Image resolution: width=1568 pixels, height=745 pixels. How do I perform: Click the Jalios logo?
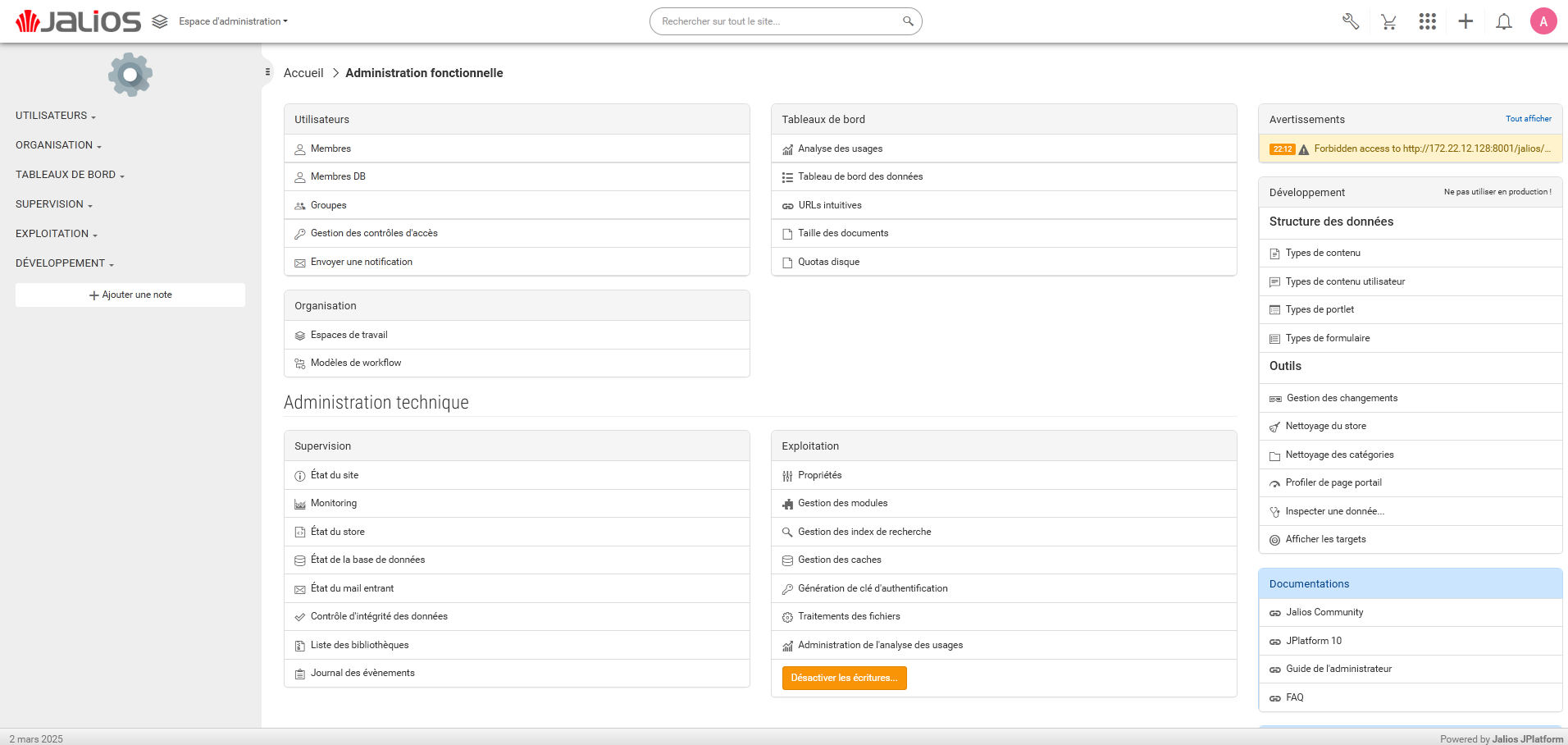(x=78, y=21)
